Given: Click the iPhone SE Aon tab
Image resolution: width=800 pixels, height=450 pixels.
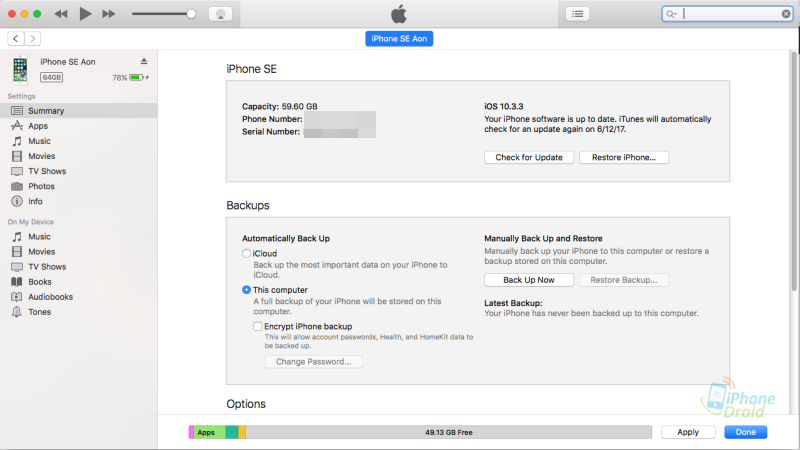Looking at the screenshot, I should point(400,38).
